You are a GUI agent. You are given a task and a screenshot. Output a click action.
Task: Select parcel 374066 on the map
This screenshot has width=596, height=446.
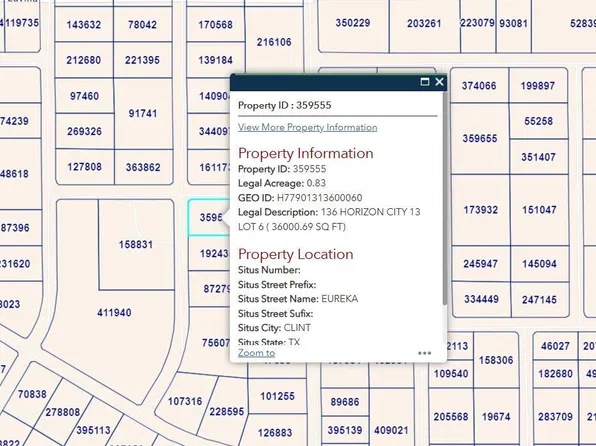tap(479, 86)
